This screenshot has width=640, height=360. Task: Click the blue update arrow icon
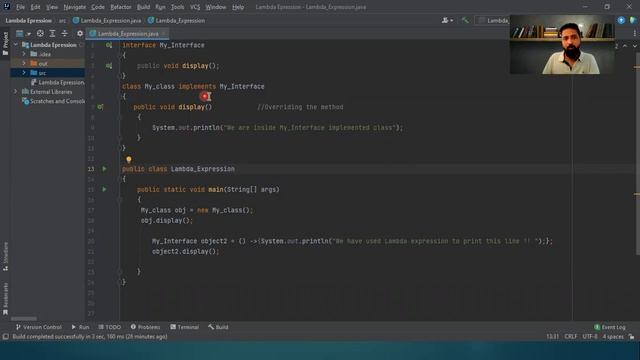[x=621, y=20]
